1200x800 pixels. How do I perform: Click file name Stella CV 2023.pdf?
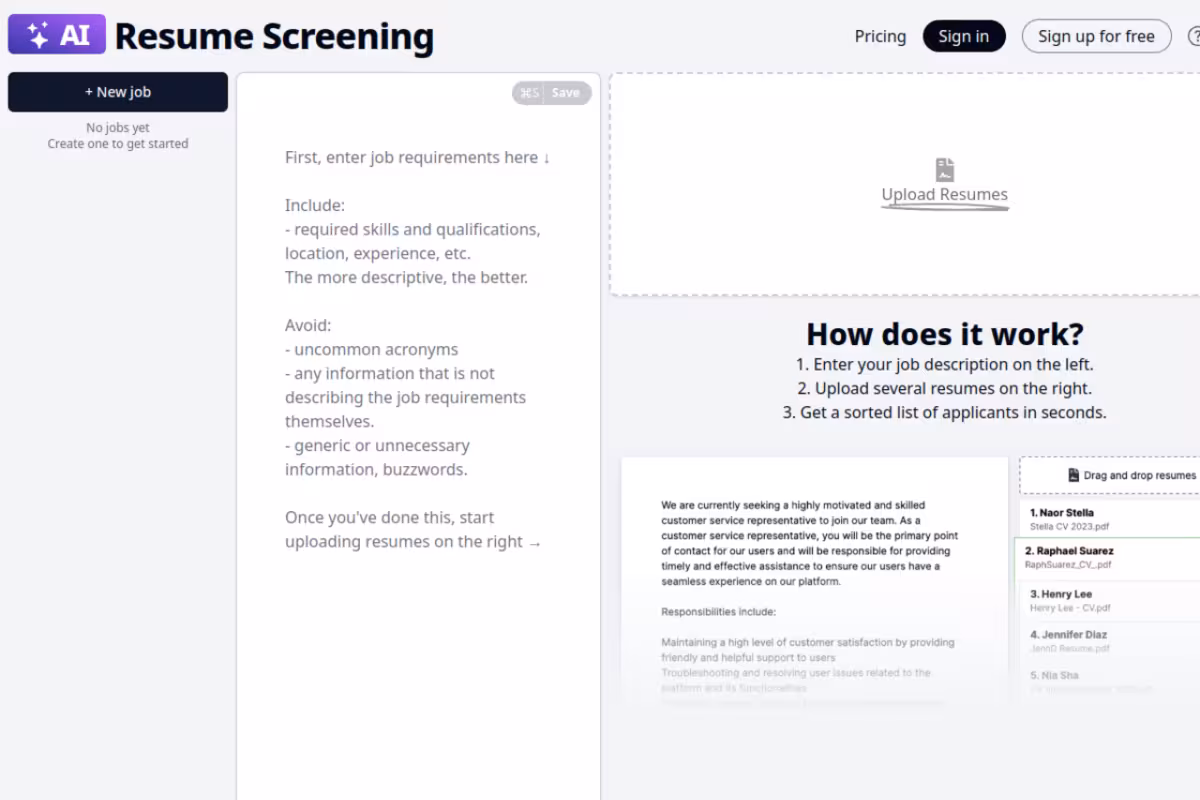[1069, 526]
